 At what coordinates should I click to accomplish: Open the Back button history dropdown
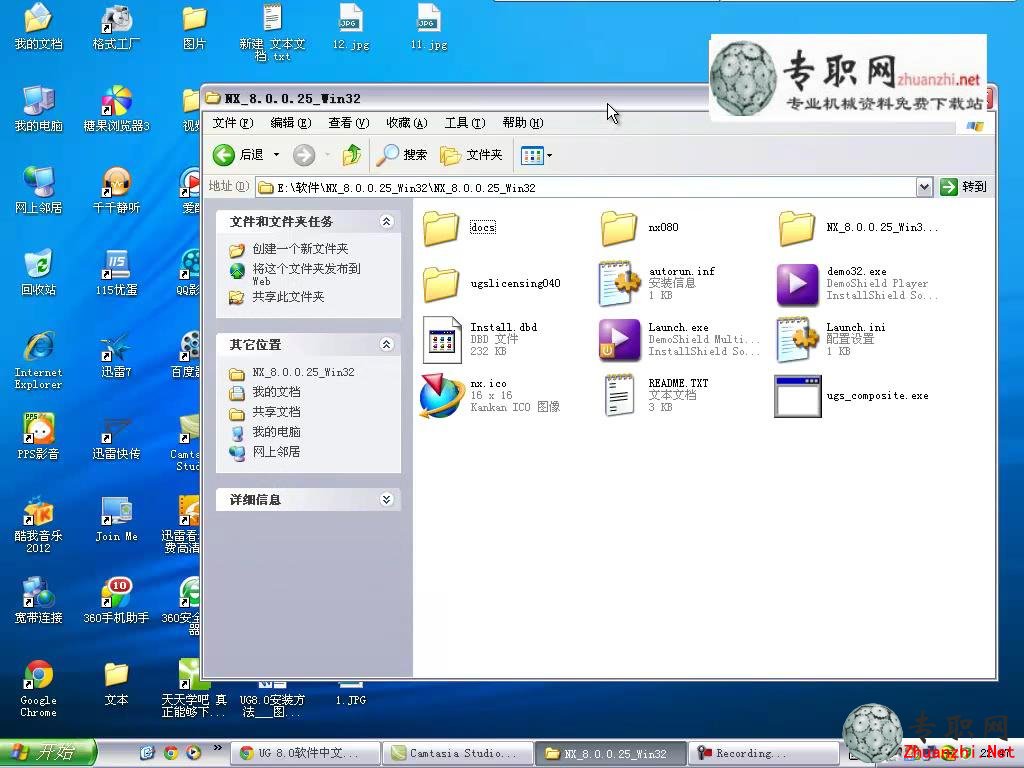click(x=276, y=155)
